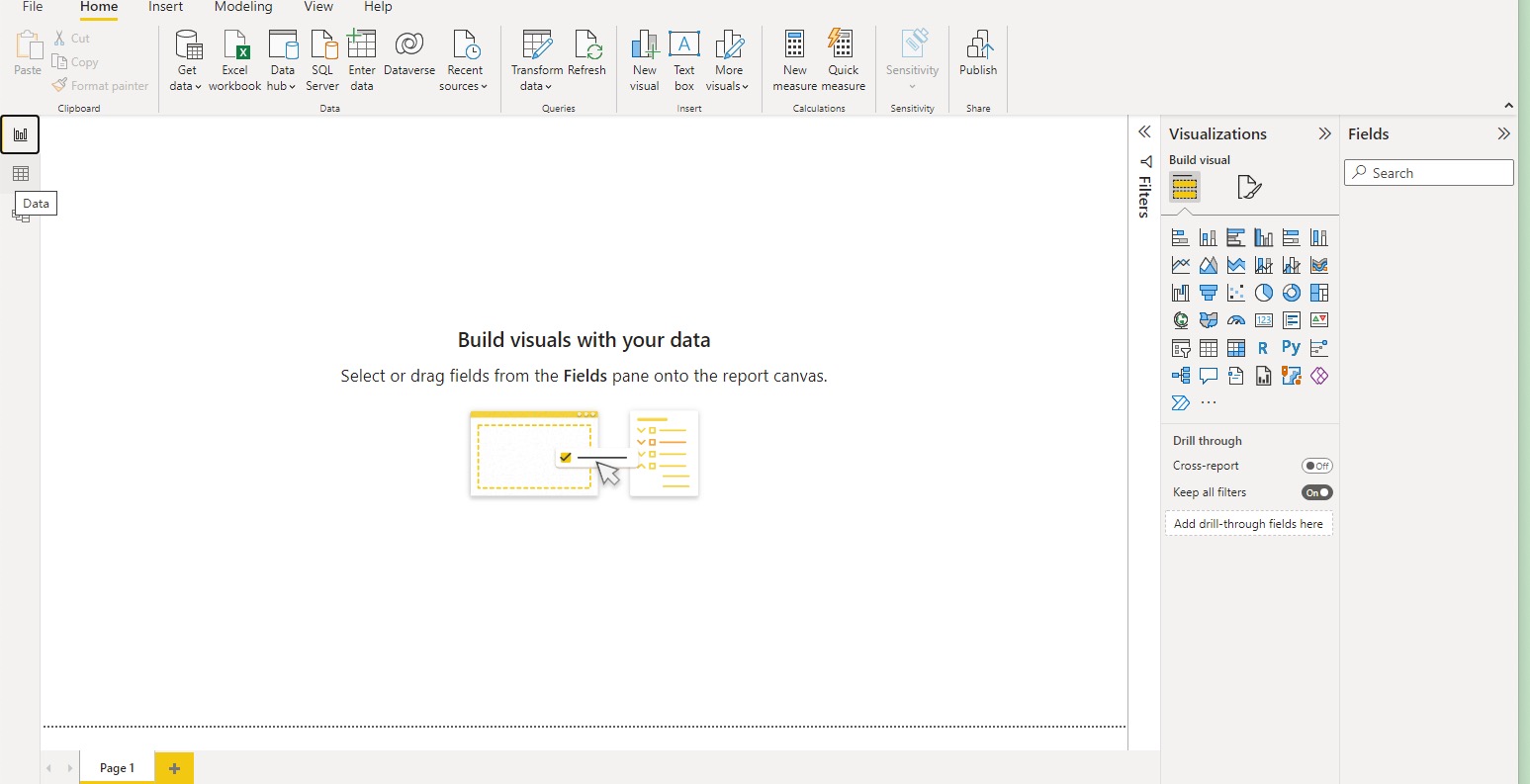Choose the R script visual
This screenshot has height=784, width=1530.
[x=1263, y=348]
